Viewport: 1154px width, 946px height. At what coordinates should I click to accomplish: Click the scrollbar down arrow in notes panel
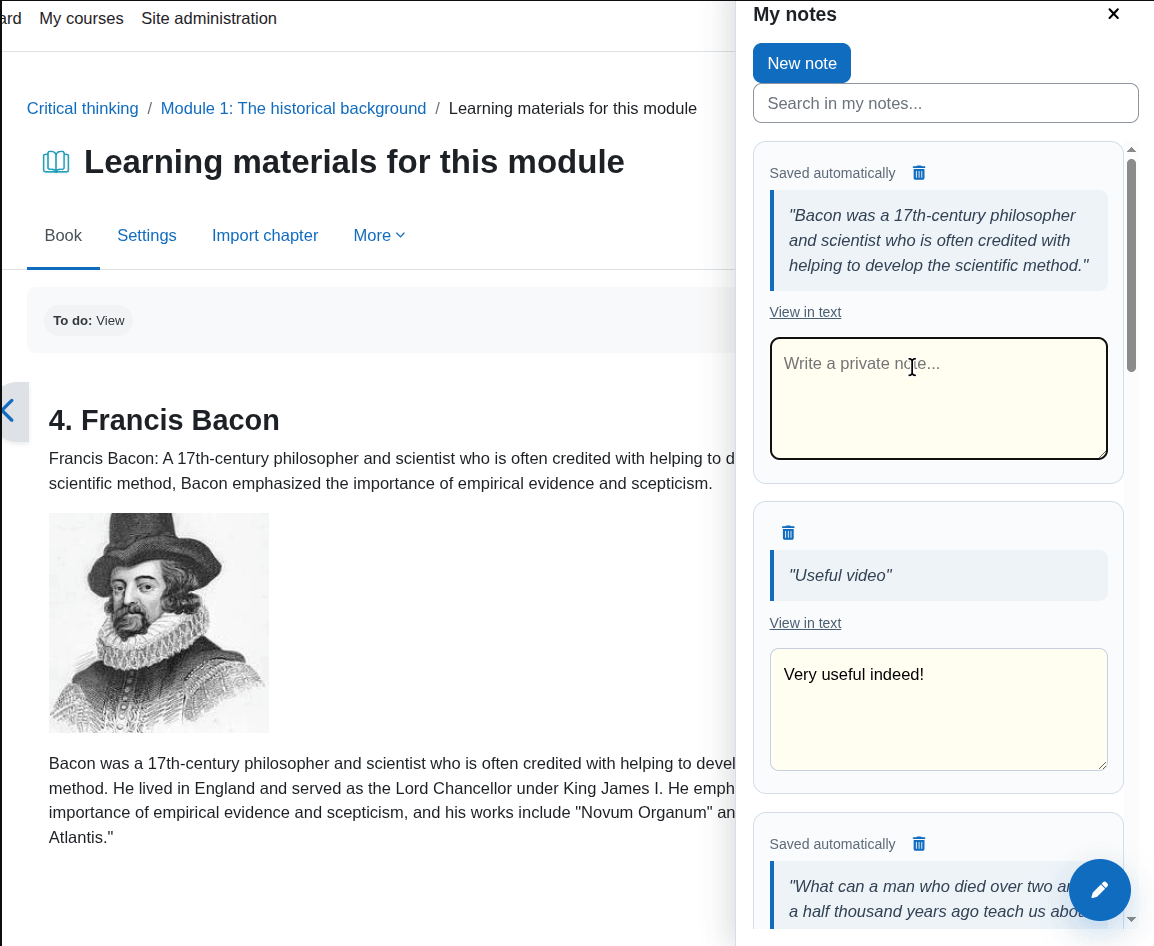click(1132, 919)
